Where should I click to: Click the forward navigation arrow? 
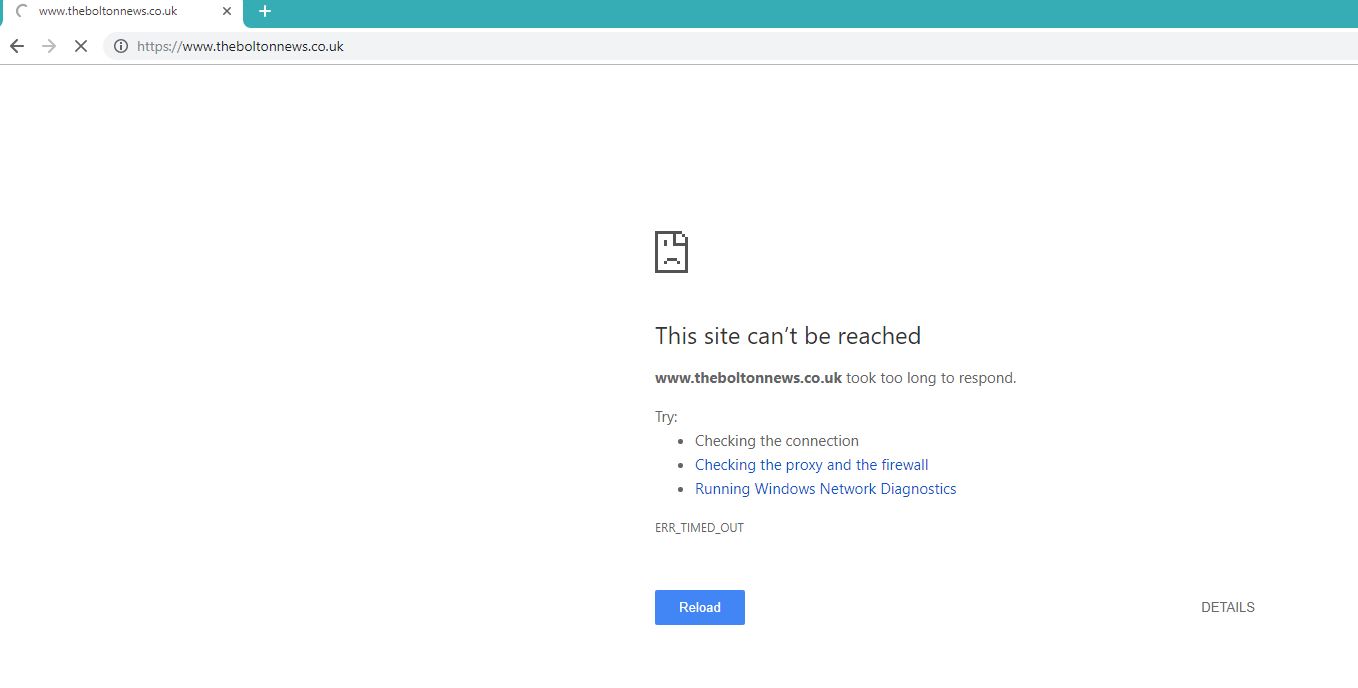point(49,46)
